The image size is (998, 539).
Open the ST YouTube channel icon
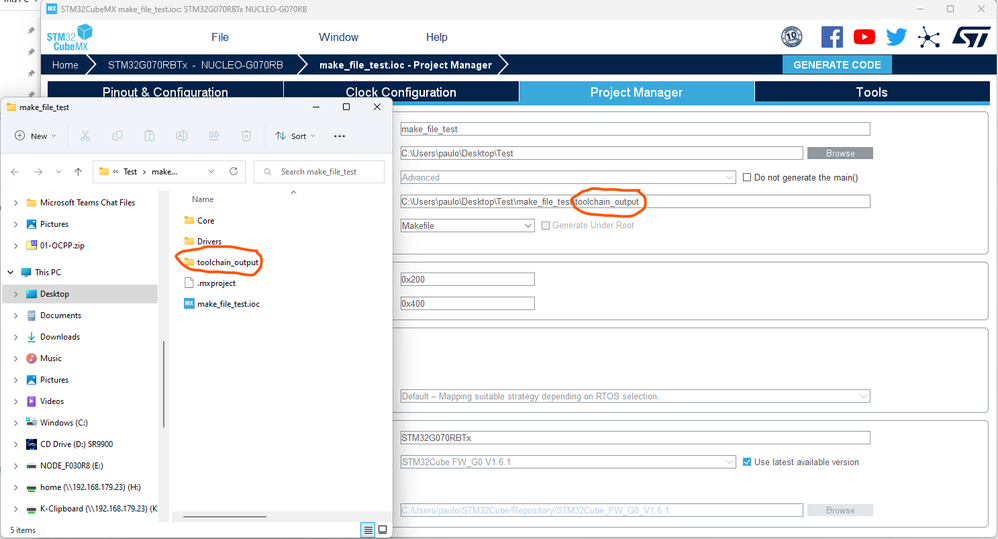(x=864, y=37)
